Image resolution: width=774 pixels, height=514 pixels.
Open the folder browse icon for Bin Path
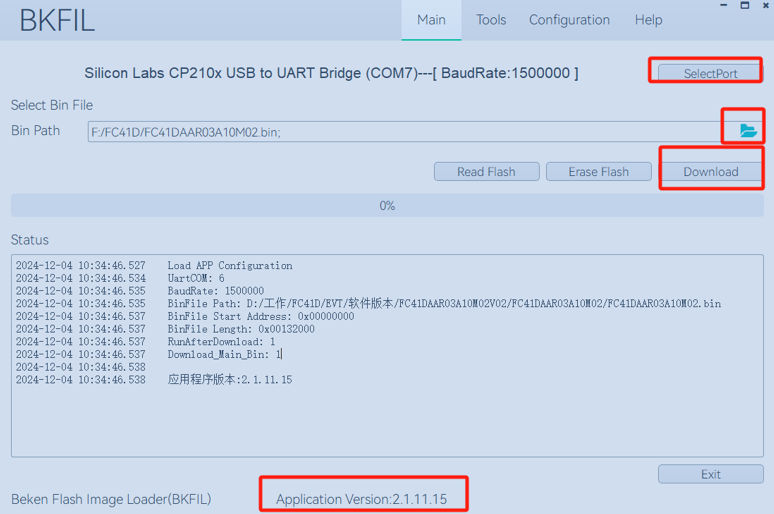[x=747, y=130]
